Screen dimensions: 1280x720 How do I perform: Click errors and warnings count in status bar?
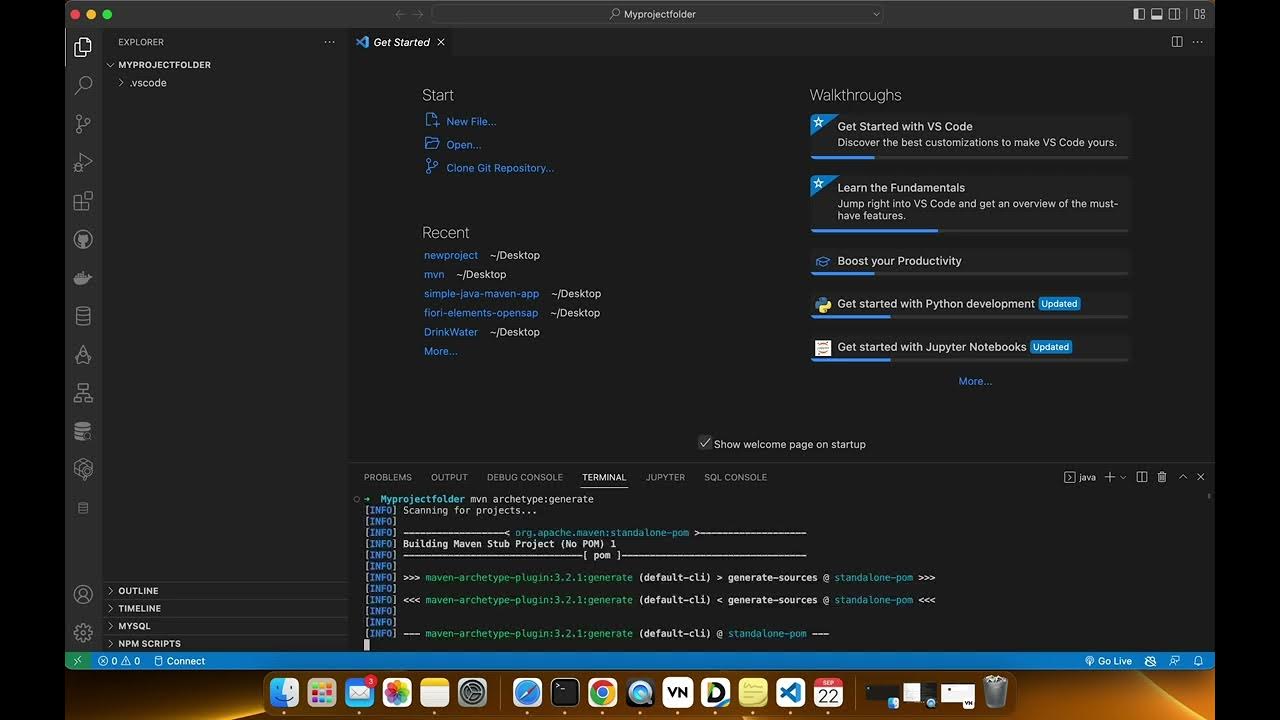pyautogui.click(x=119, y=661)
